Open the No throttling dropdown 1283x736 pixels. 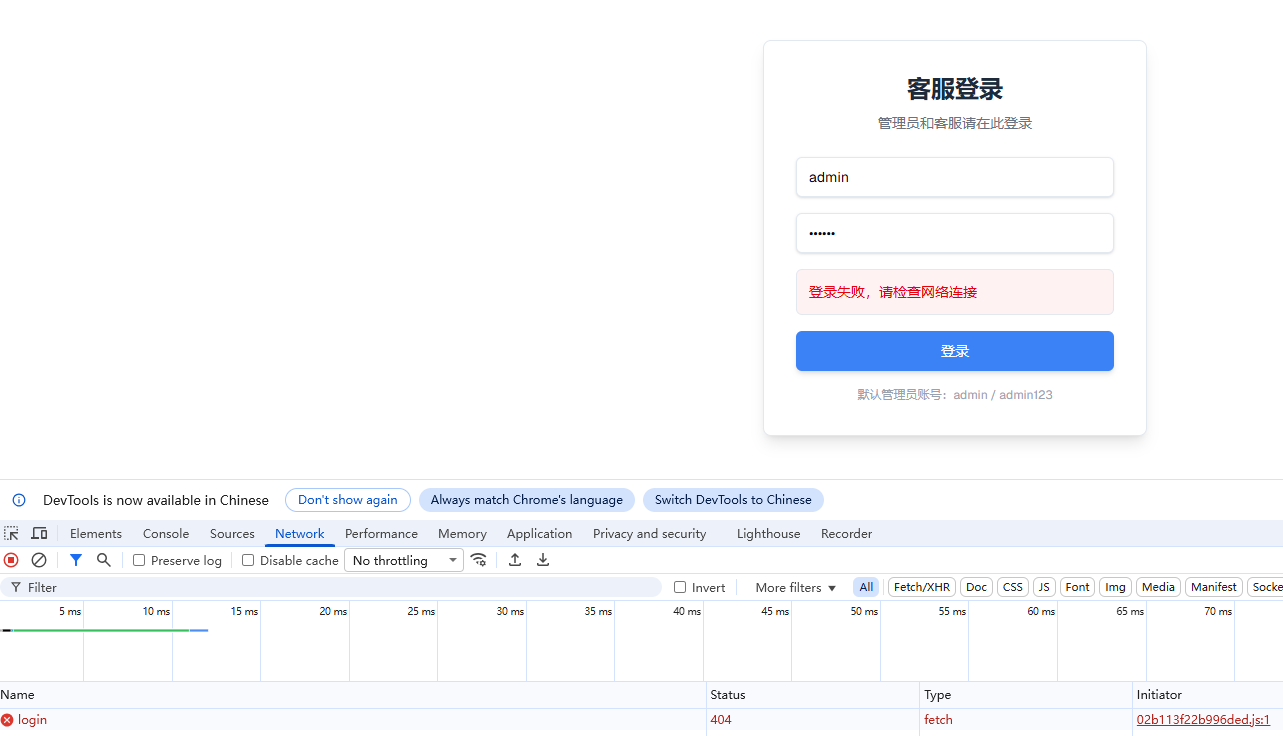coord(404,560)
